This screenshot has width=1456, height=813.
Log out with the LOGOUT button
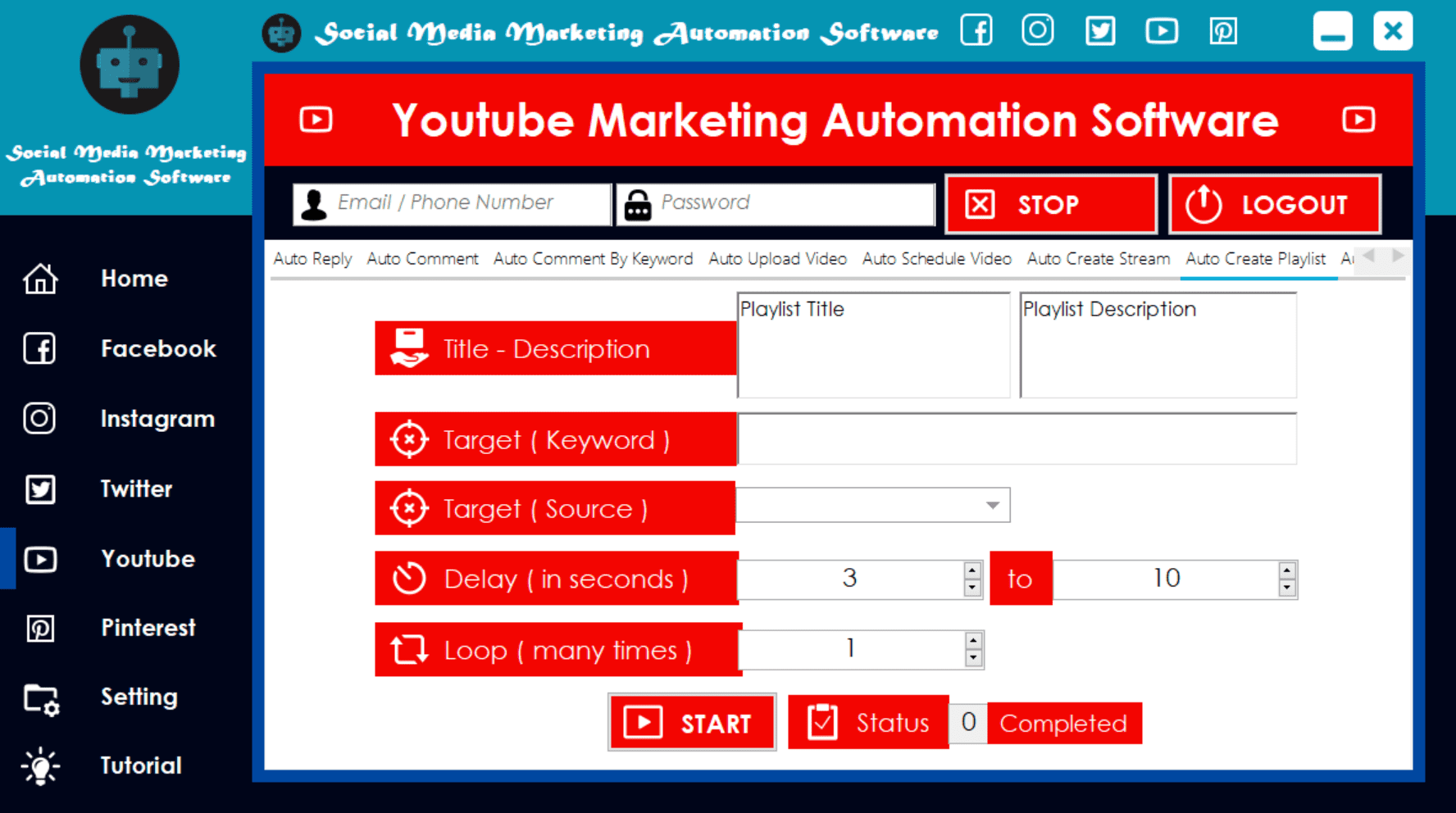coord(1275,204)
